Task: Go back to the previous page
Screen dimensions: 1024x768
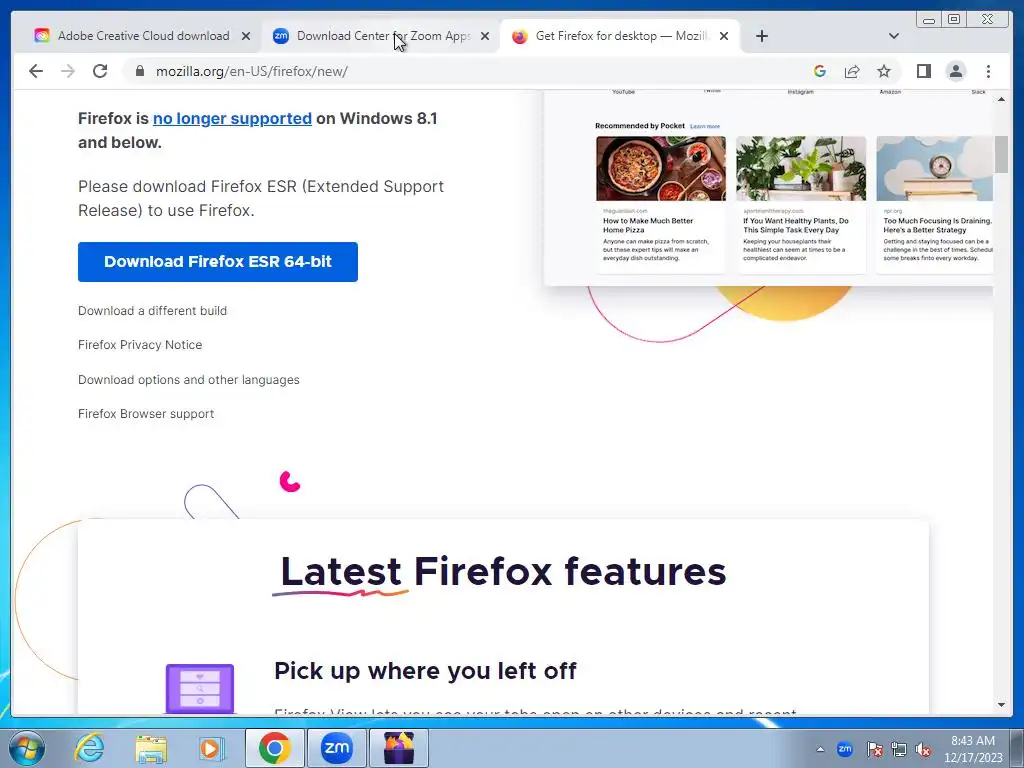Action: [x=36, y=71]
